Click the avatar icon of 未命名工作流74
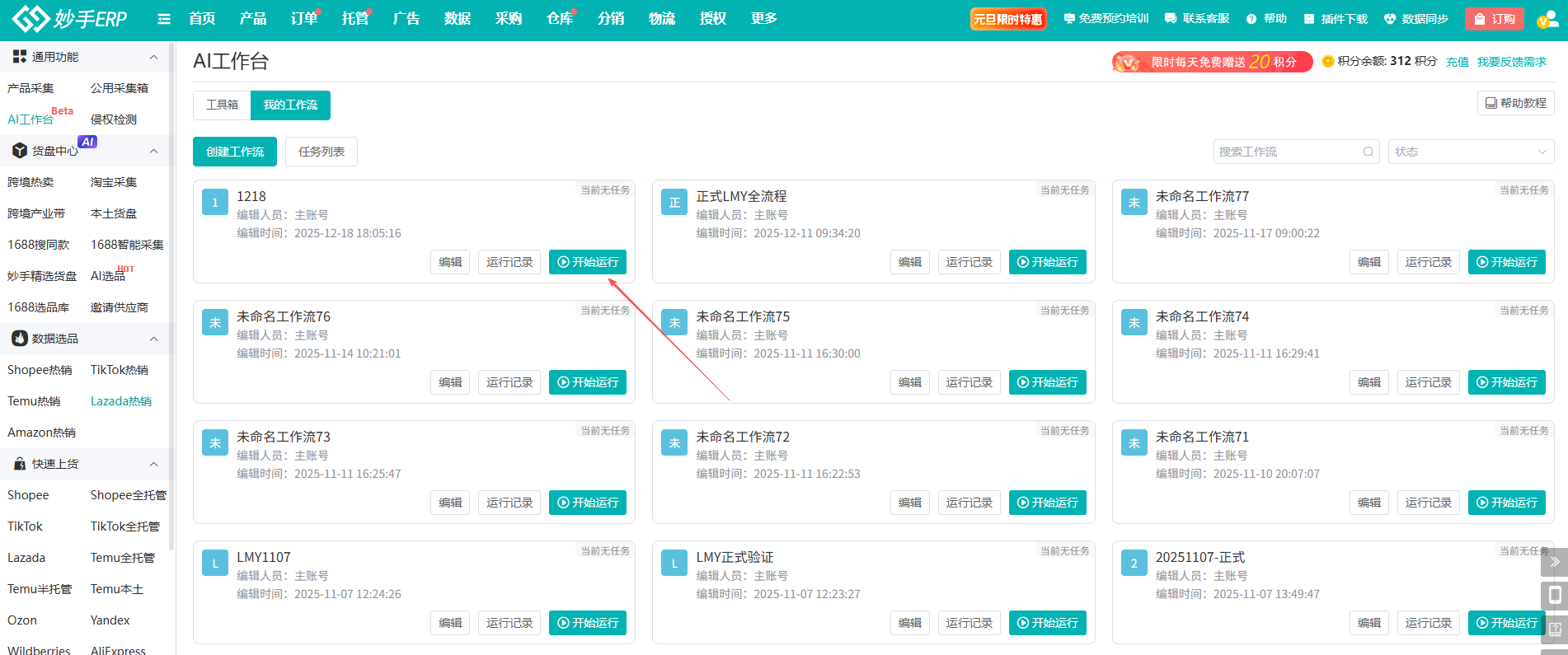This screenshot has width=1568, height=655. pos(1134,322)
